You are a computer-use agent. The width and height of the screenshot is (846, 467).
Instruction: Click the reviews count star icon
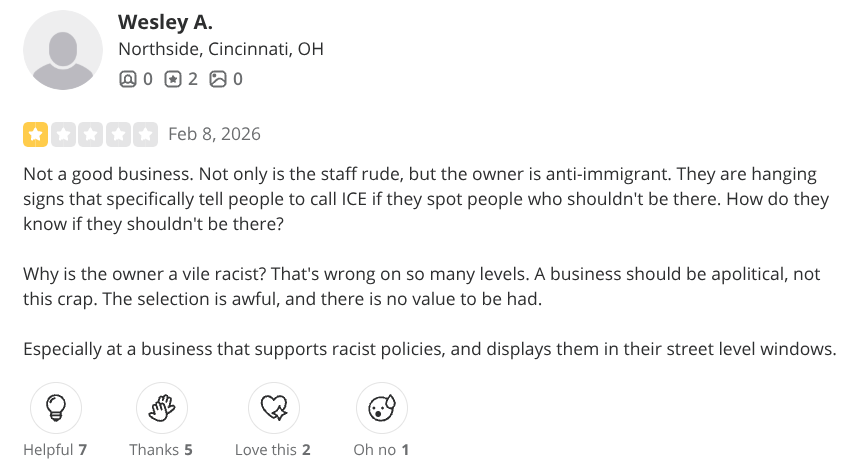click(173, 78)
